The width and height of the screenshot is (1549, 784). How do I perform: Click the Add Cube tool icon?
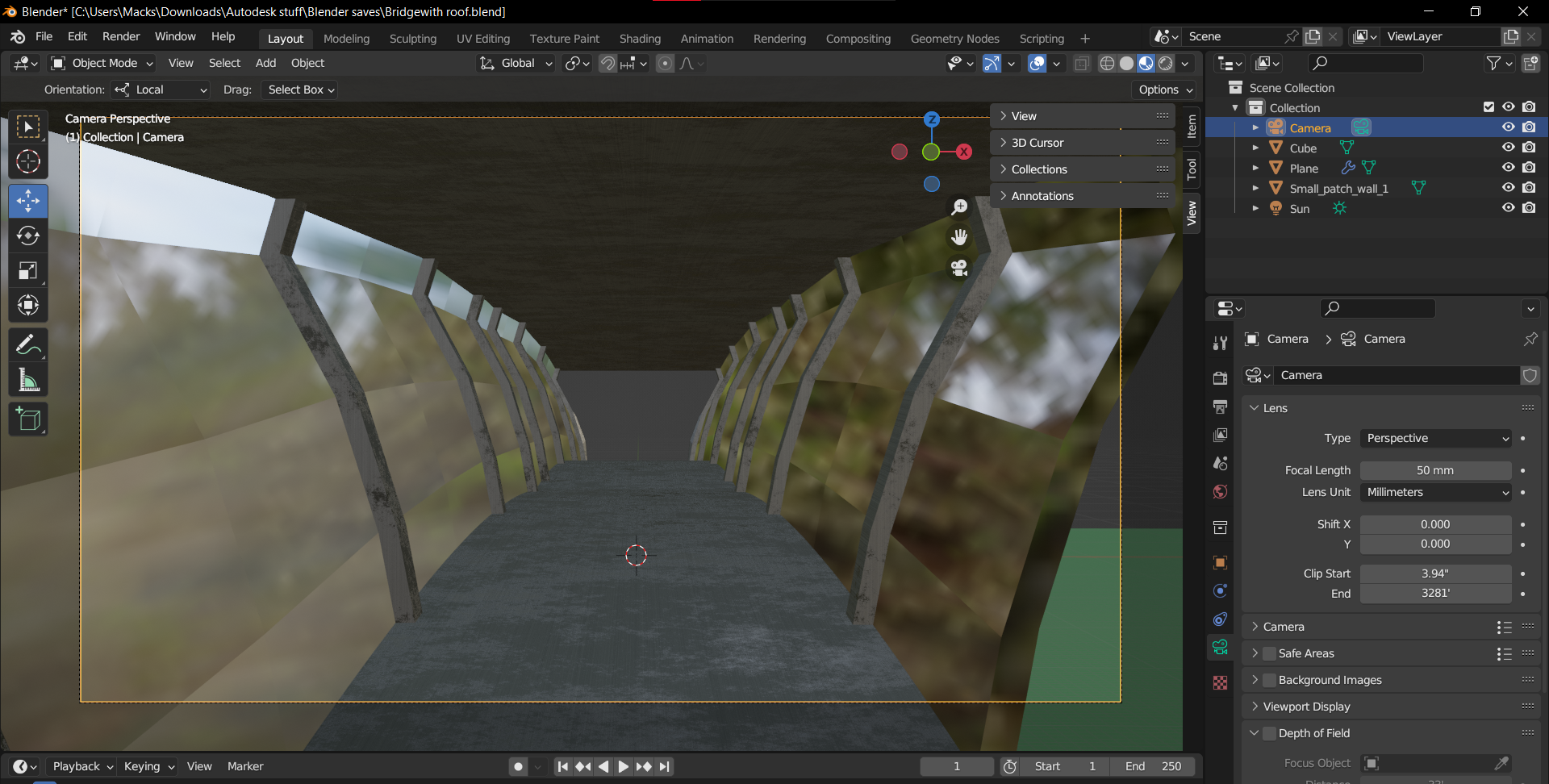click(x=28, y=419)
